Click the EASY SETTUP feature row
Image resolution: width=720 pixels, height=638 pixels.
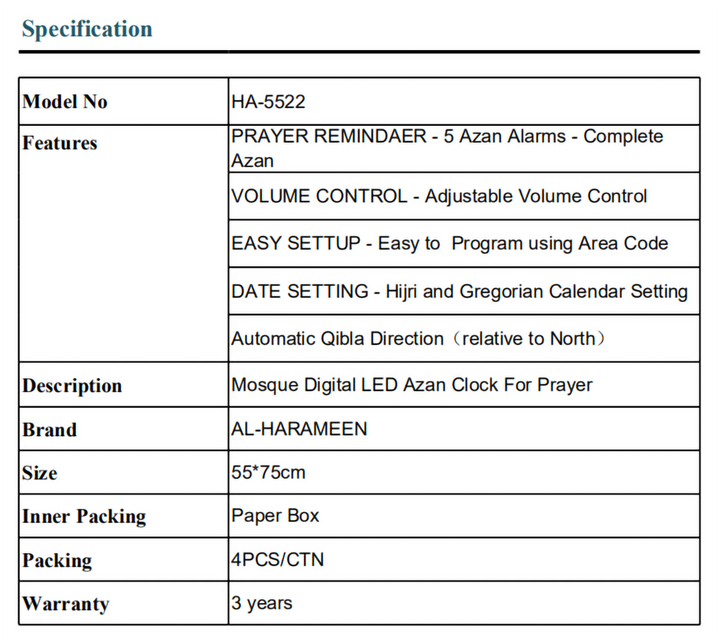(x=449, y=243)
